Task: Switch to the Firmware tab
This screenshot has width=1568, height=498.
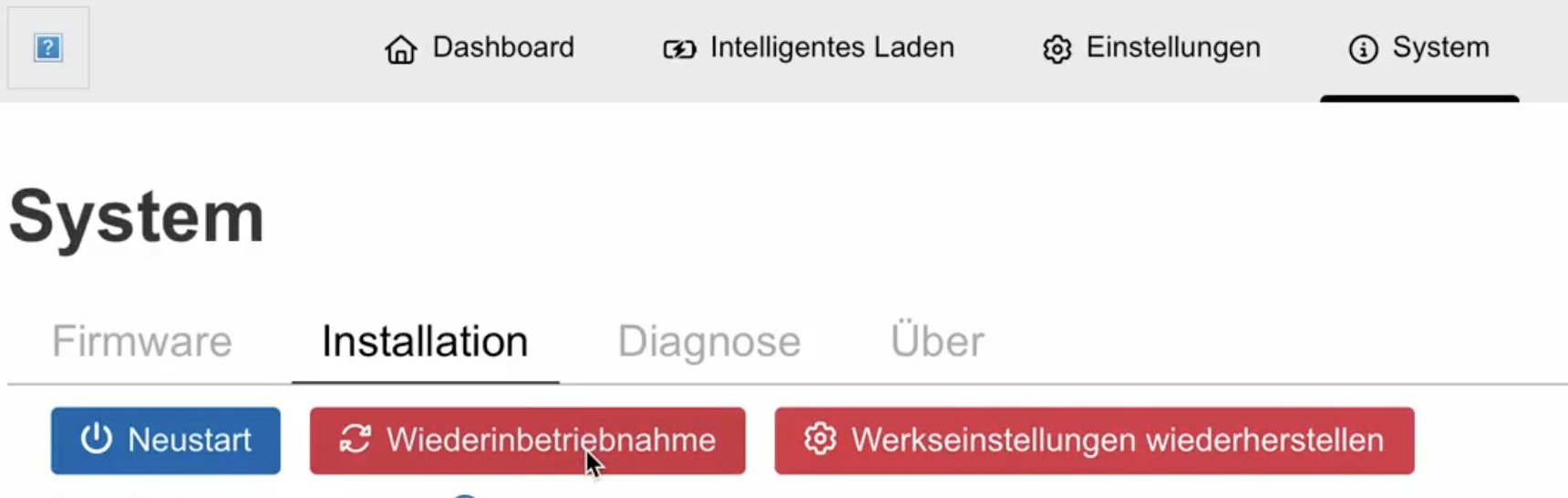Action: coord(142,341)
